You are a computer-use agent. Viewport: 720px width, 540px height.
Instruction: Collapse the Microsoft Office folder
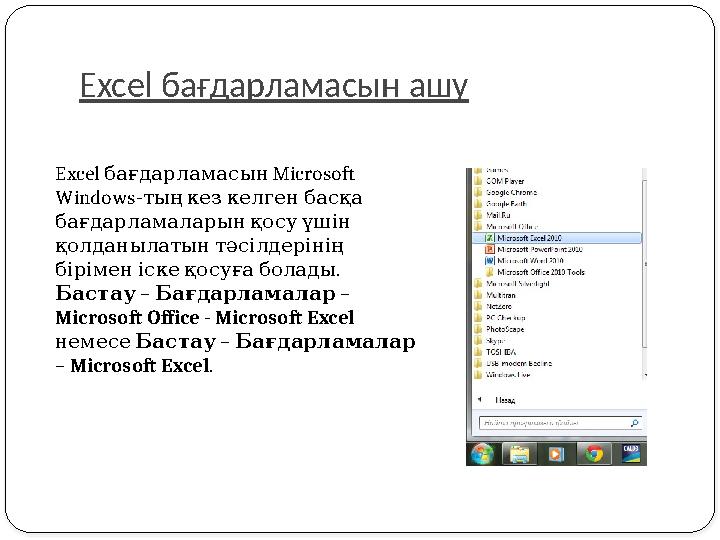click(x=506, y=226)
